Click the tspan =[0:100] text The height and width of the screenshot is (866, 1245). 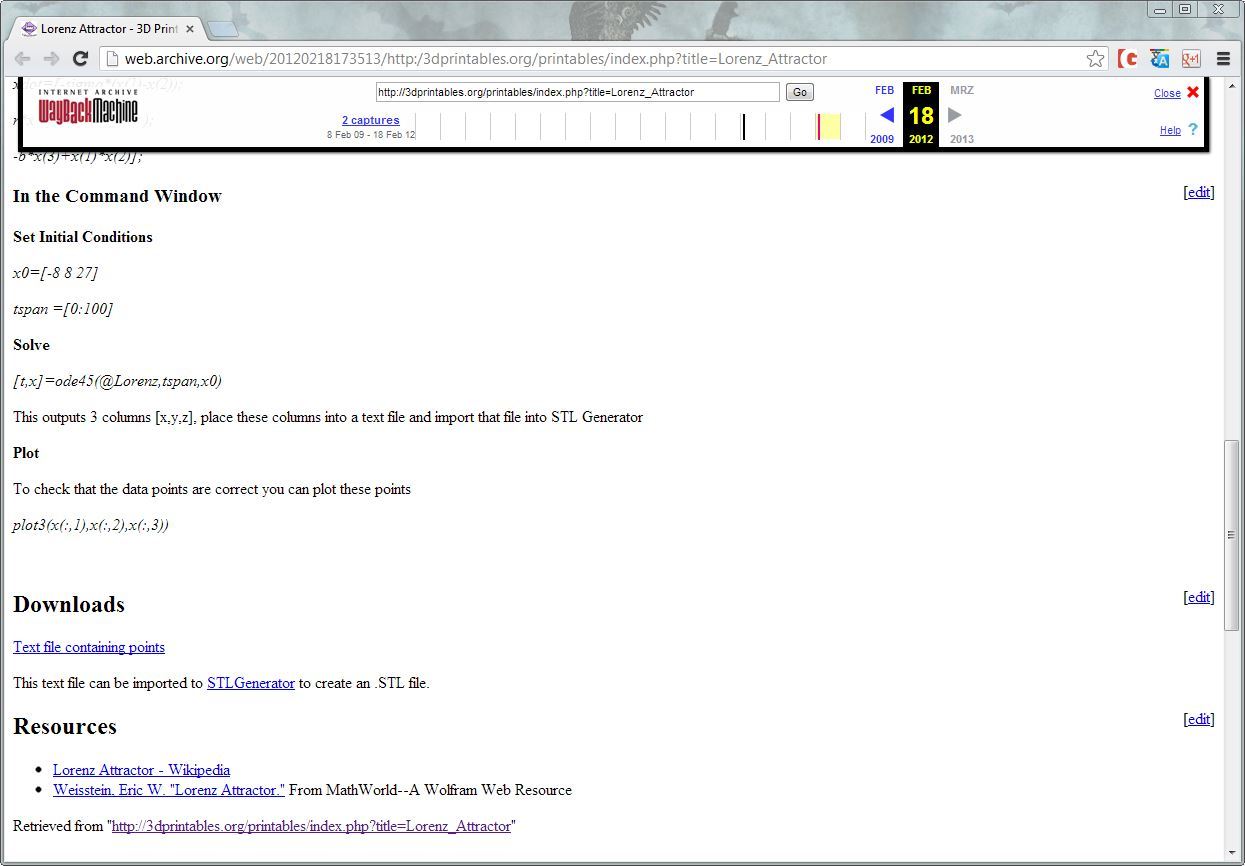(x=62, y=309)
